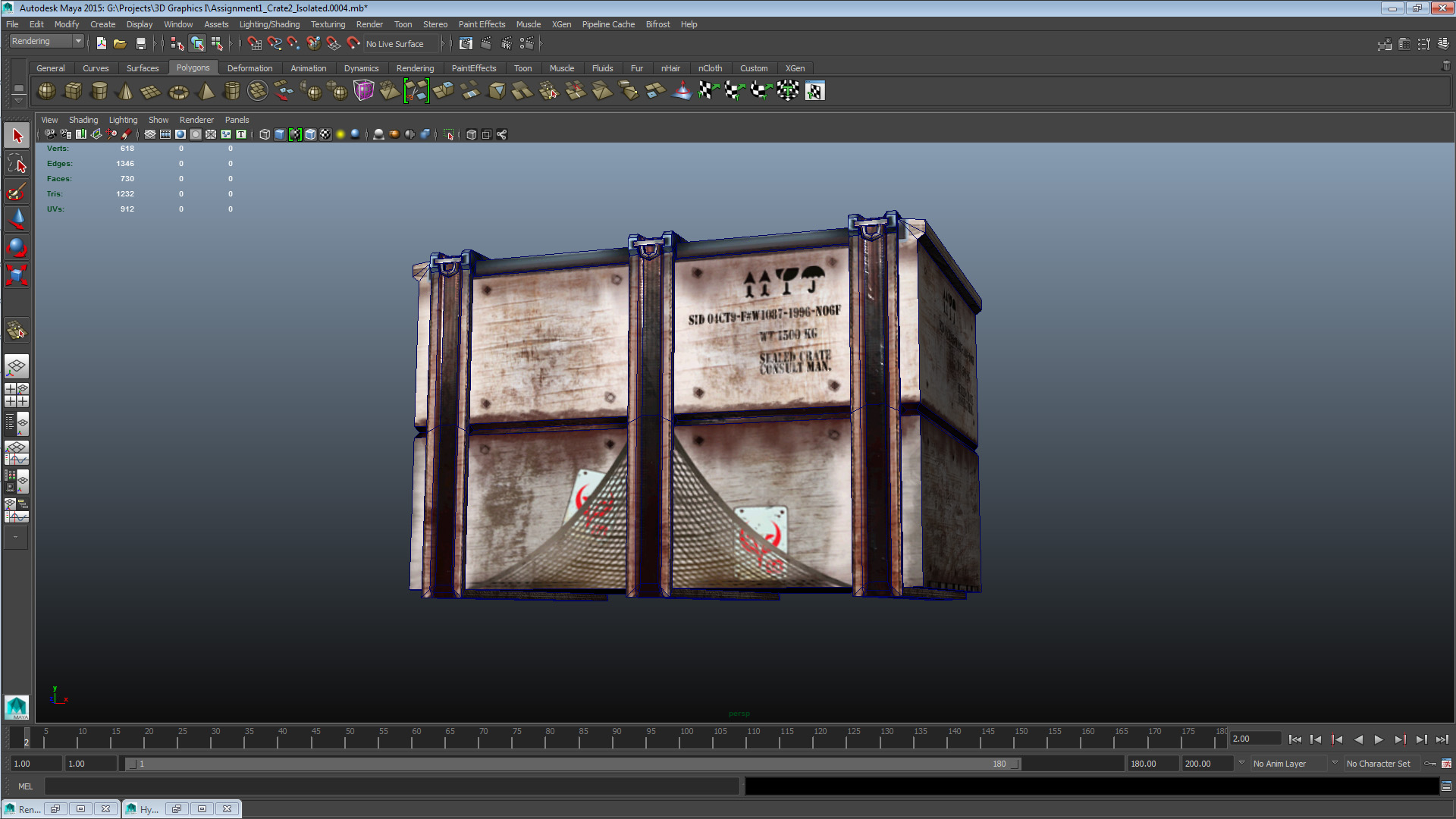Click the Lattice deformer cube icon
The image size is (1456, 819).
[x=363, y=91]
